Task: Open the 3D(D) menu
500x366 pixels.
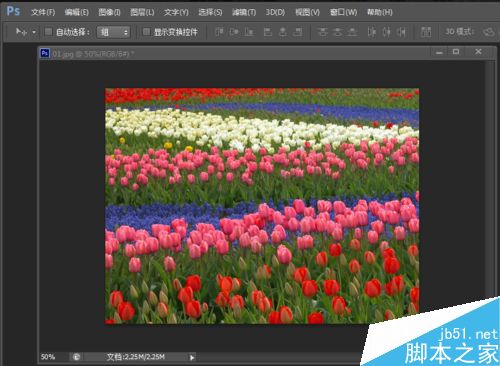Action: [x=275, y=12]
